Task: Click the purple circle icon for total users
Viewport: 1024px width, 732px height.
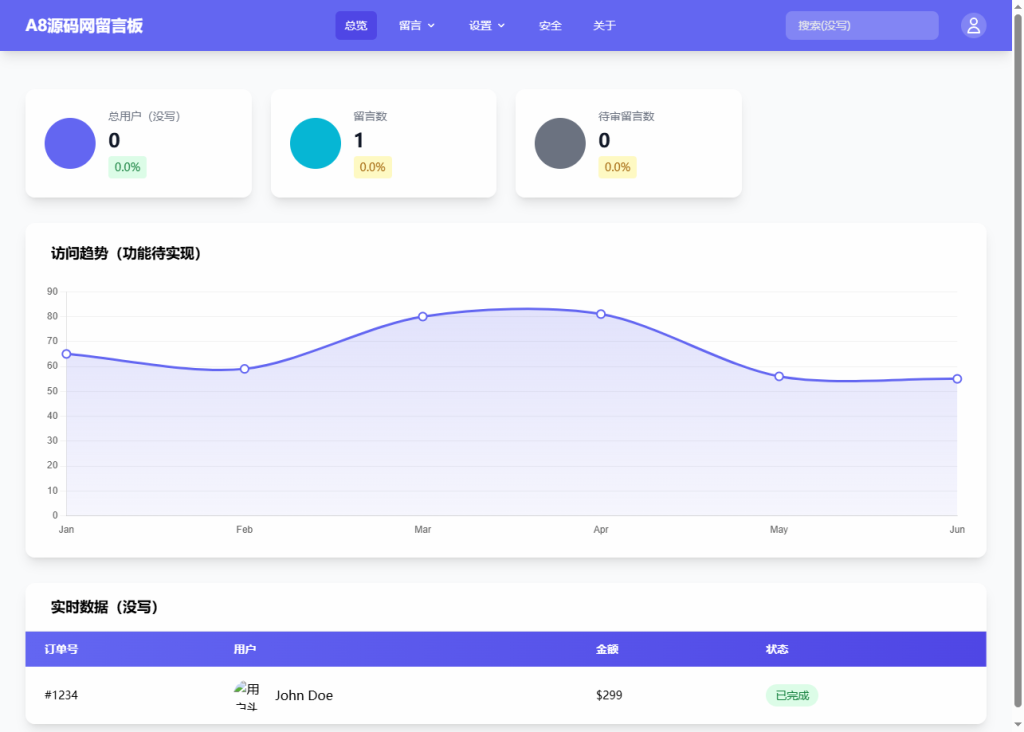Action: pyautogui.click(x=70, y=143)
